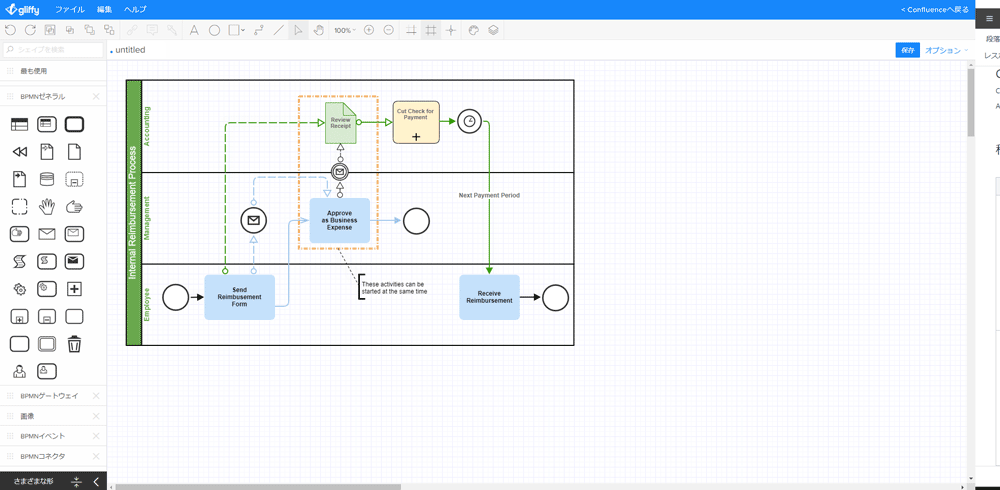The height and width of the screenshot is (490, 1000).
Task: Click the Next Payment Period label
Action: 489,195
